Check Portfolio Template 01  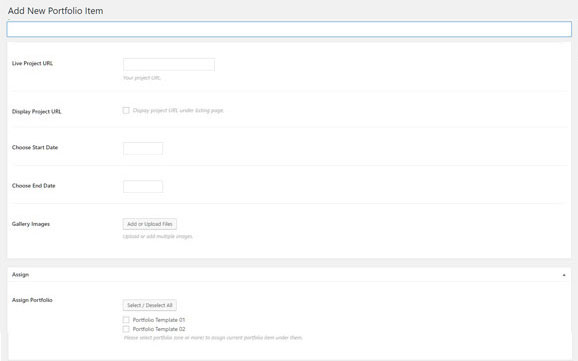click(126, 320)
